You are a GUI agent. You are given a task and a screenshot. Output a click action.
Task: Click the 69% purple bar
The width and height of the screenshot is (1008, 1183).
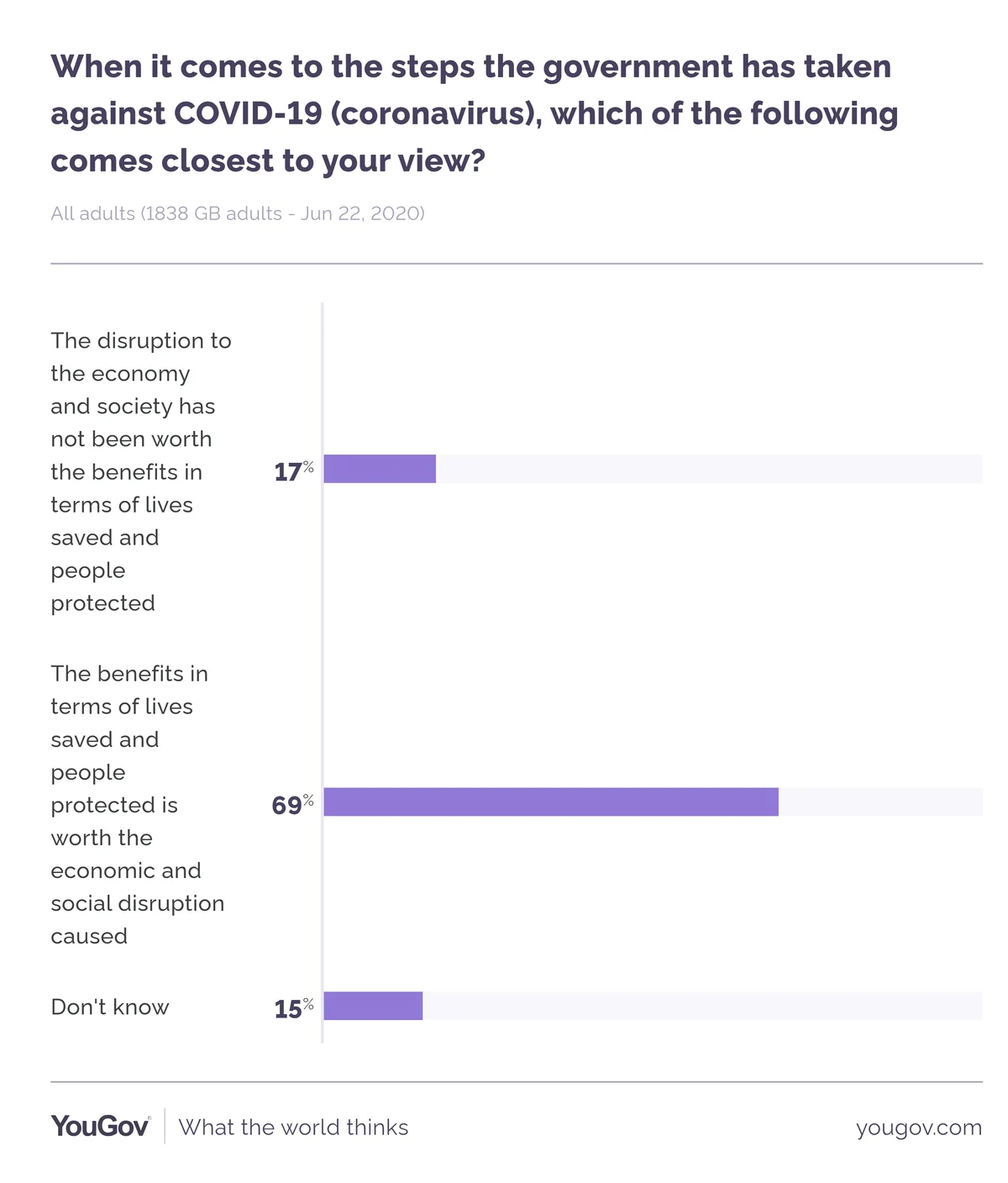click(x=551, y=802)
